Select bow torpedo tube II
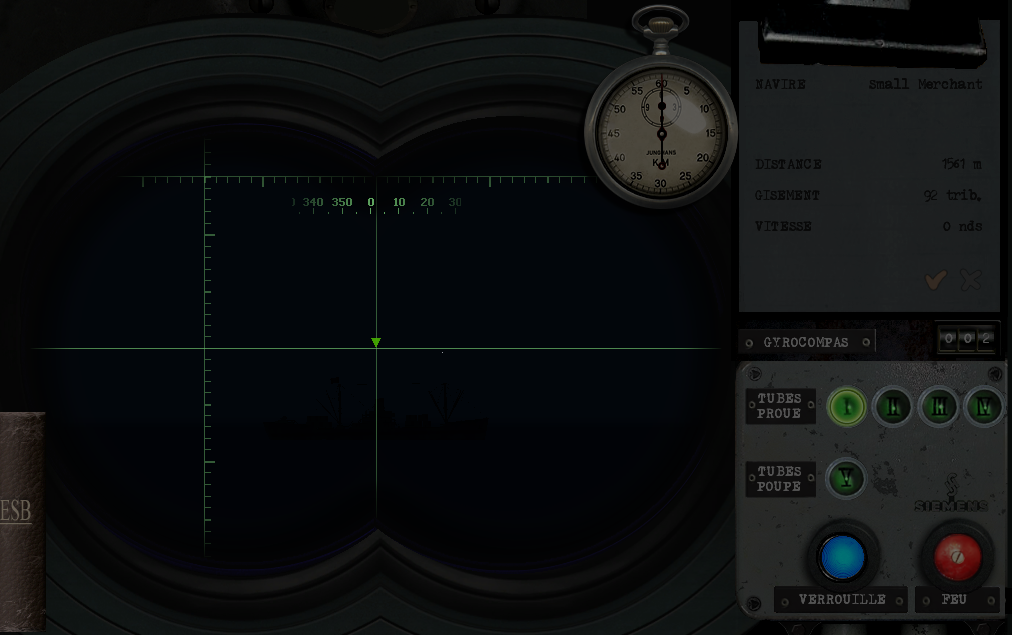Viewport: 1012px width, 635px height. [x=892, y=407]
